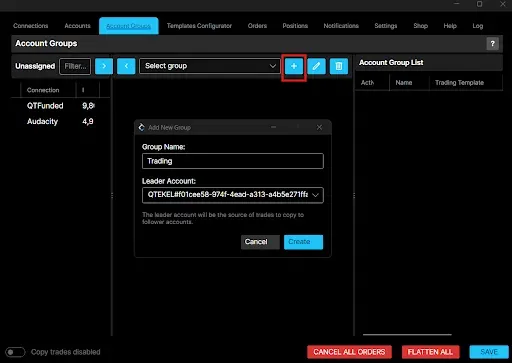
Task: Click the Cancel button in dialog
Action: (260, 242)
